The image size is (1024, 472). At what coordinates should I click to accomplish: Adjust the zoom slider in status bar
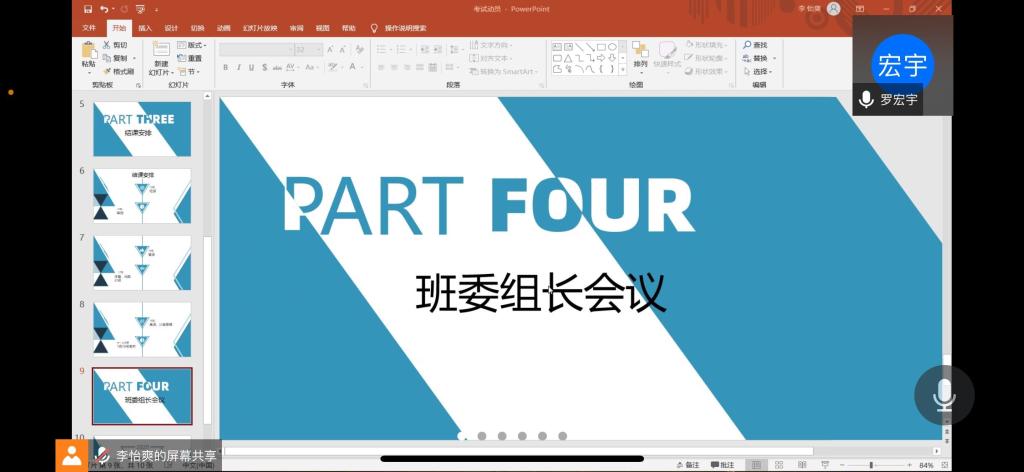click(x=871, y=465)
